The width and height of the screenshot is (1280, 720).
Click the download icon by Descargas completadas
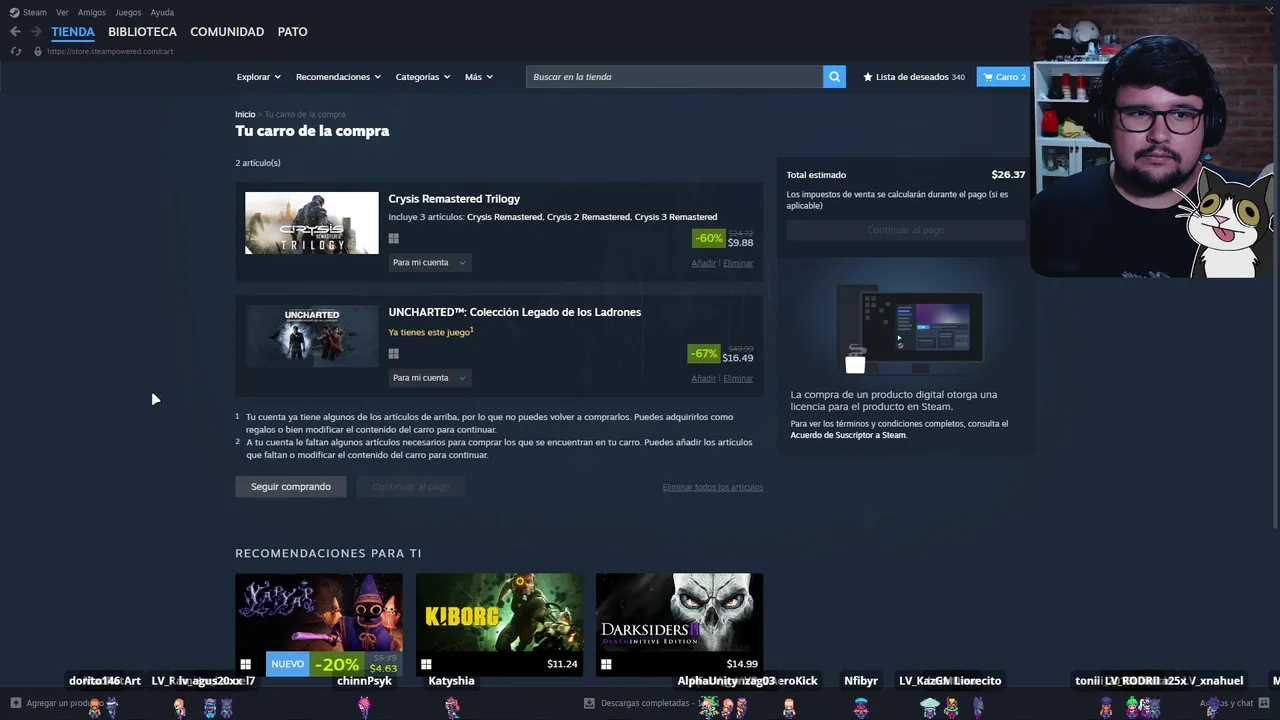click(x=589, y=703)
